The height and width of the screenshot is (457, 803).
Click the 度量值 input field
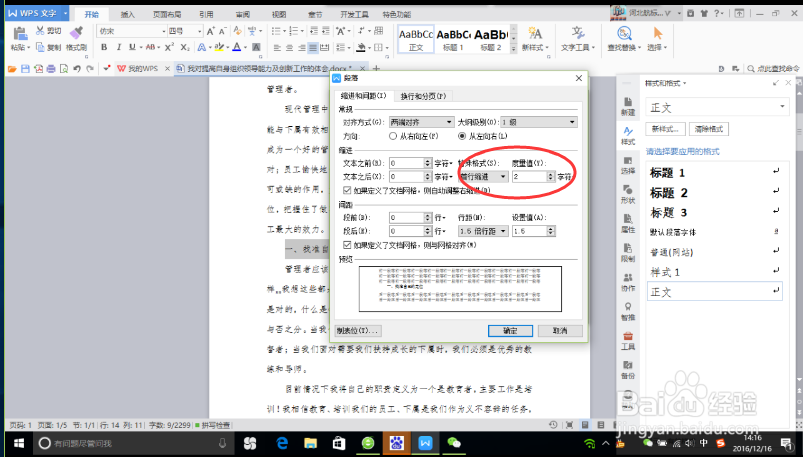(x=530, y=176)
